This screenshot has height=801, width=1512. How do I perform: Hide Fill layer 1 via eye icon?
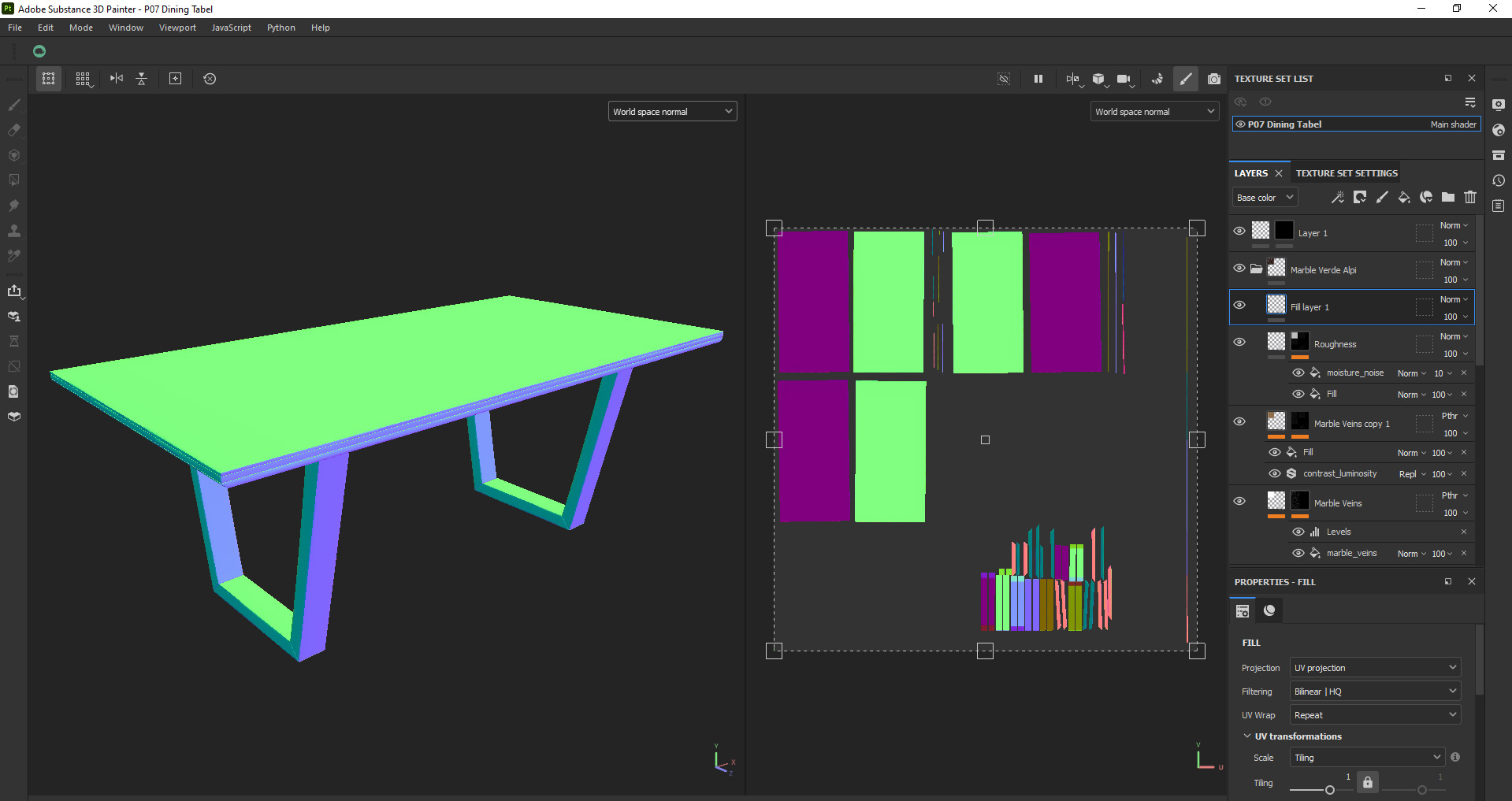[x=1239, y=306]
